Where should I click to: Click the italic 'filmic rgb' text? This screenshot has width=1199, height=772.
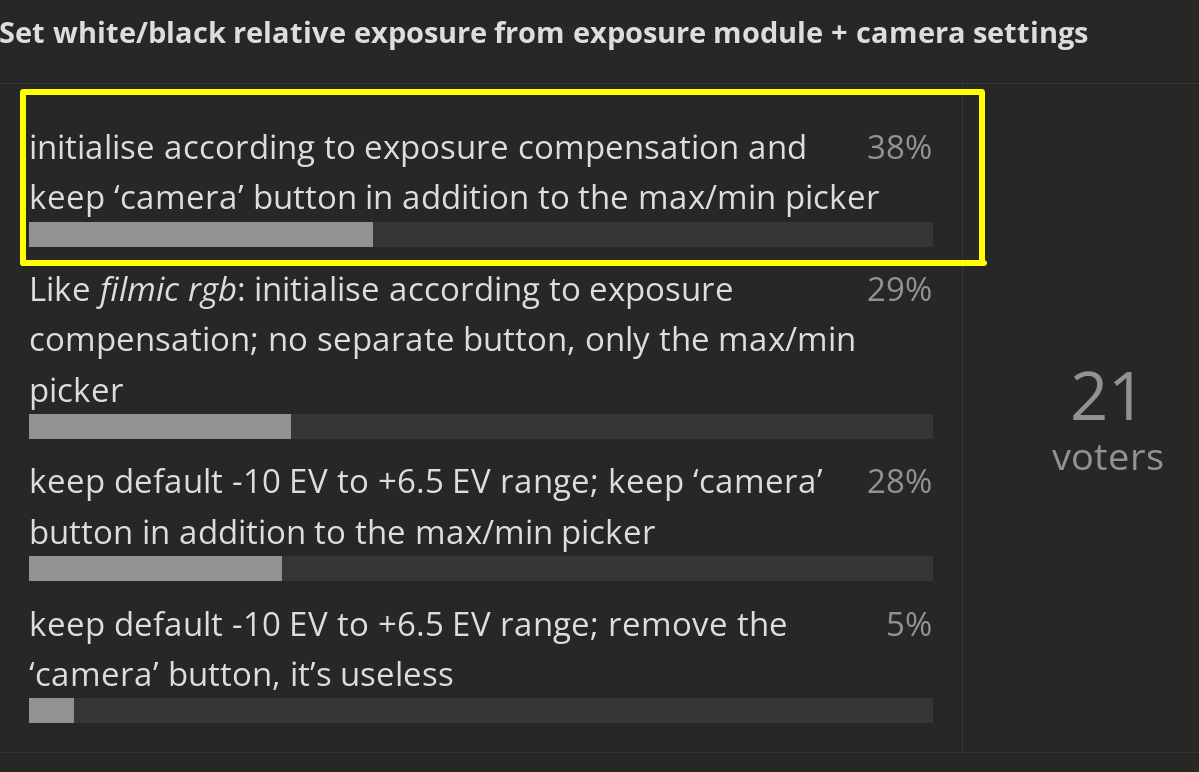coord(169,290)
